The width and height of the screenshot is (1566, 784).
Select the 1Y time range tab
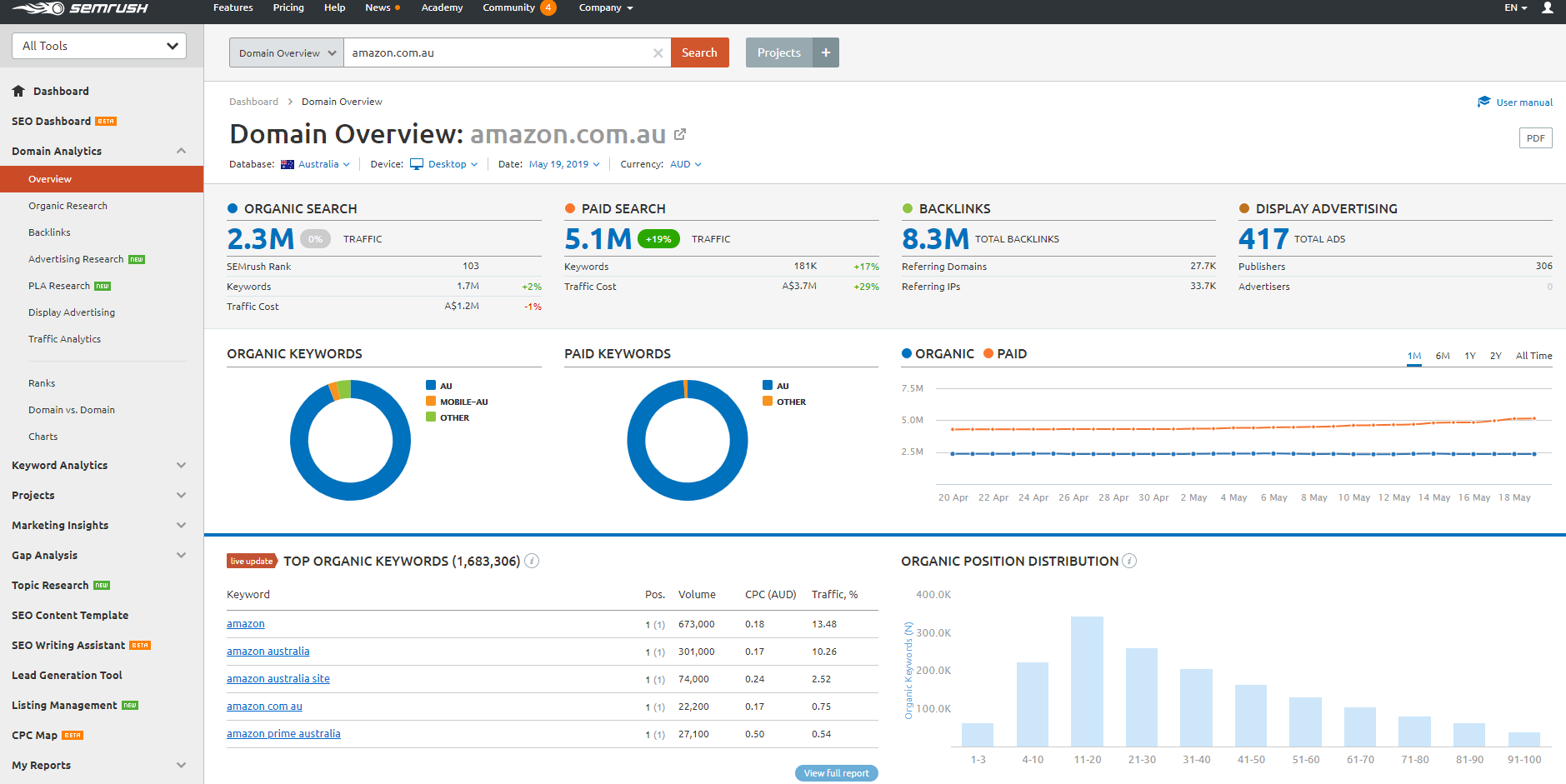tap(1470, 356)
